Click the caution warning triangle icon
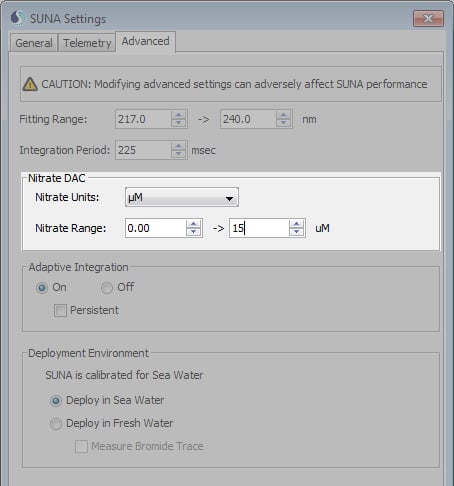The width and height of the screenshot is (454, 486). [30, 84]
